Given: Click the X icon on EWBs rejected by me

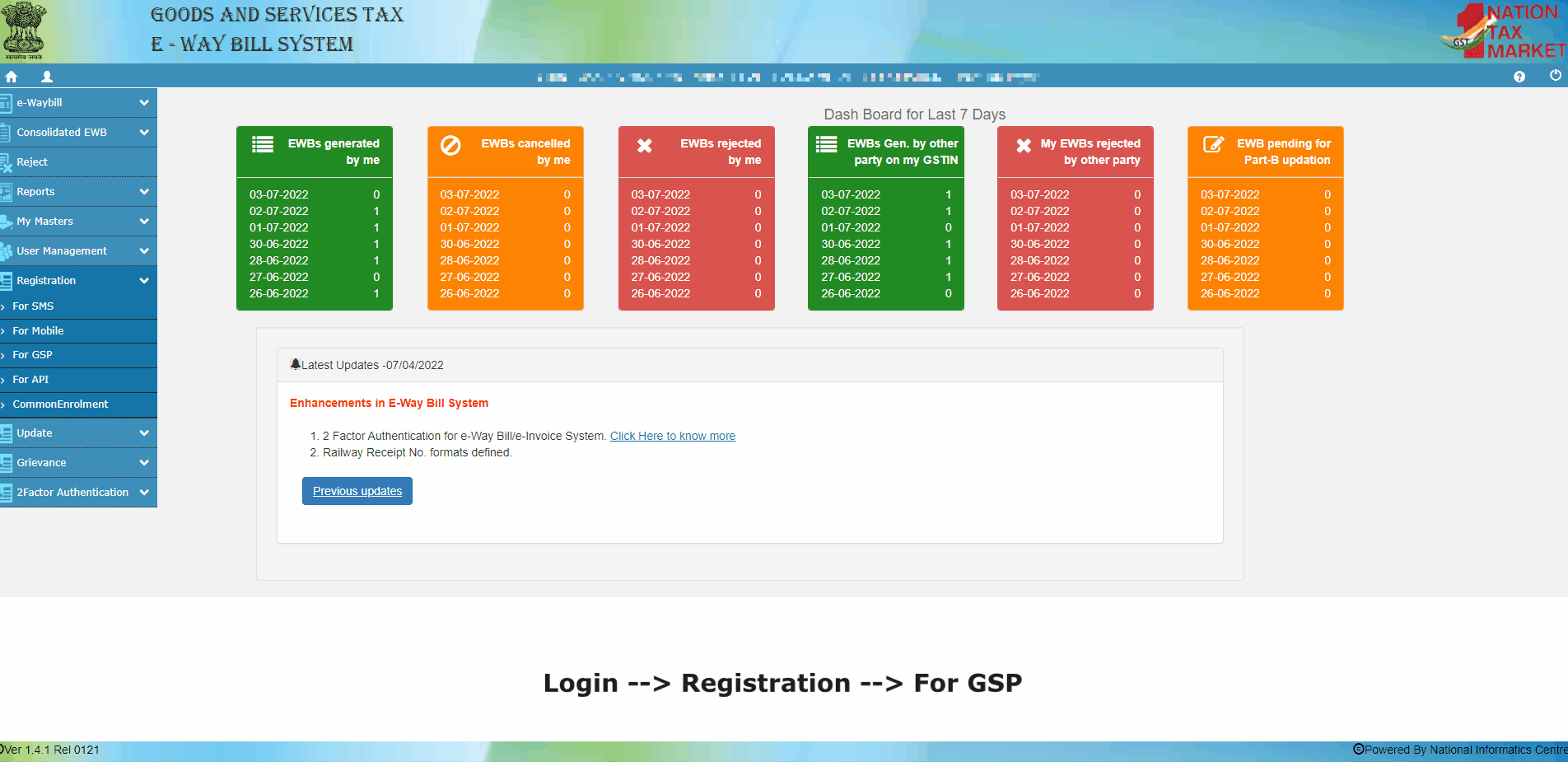Looking at the screenshot, I should click(x=645, y=146).
